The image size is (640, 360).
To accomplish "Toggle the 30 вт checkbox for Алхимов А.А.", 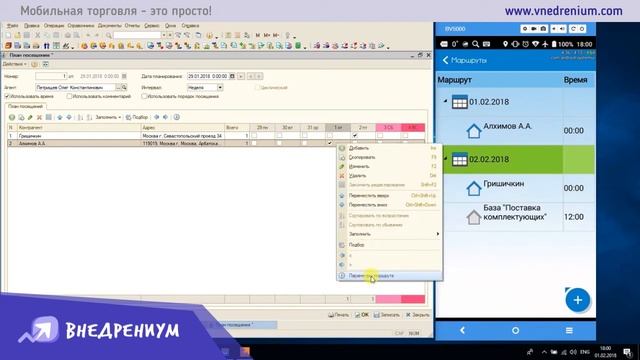I will tap(279, 143).
